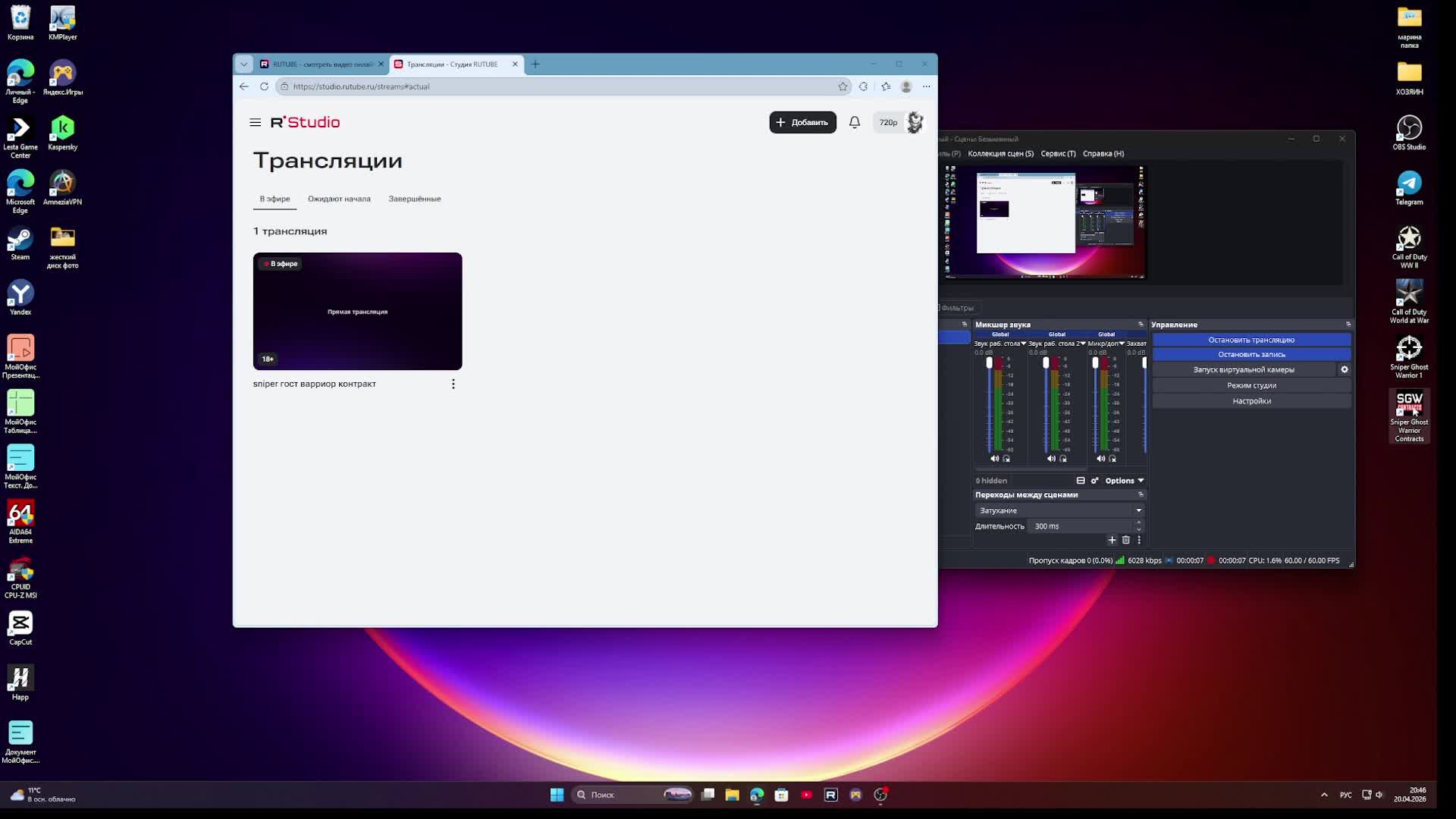The image size is (1456, 819).
Task: Click the Добавить button
Action: point(802,122)
